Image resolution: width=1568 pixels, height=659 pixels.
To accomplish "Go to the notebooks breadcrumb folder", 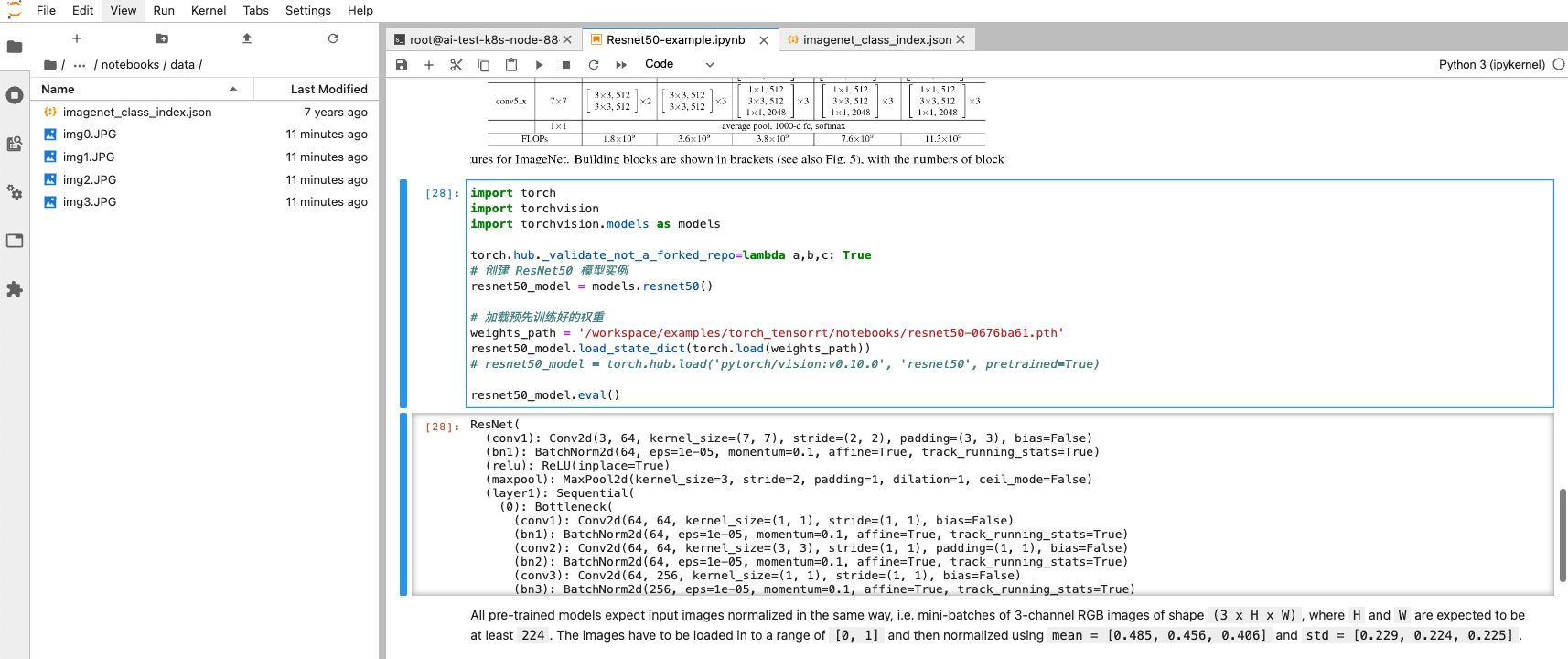I will click(130, 65).
